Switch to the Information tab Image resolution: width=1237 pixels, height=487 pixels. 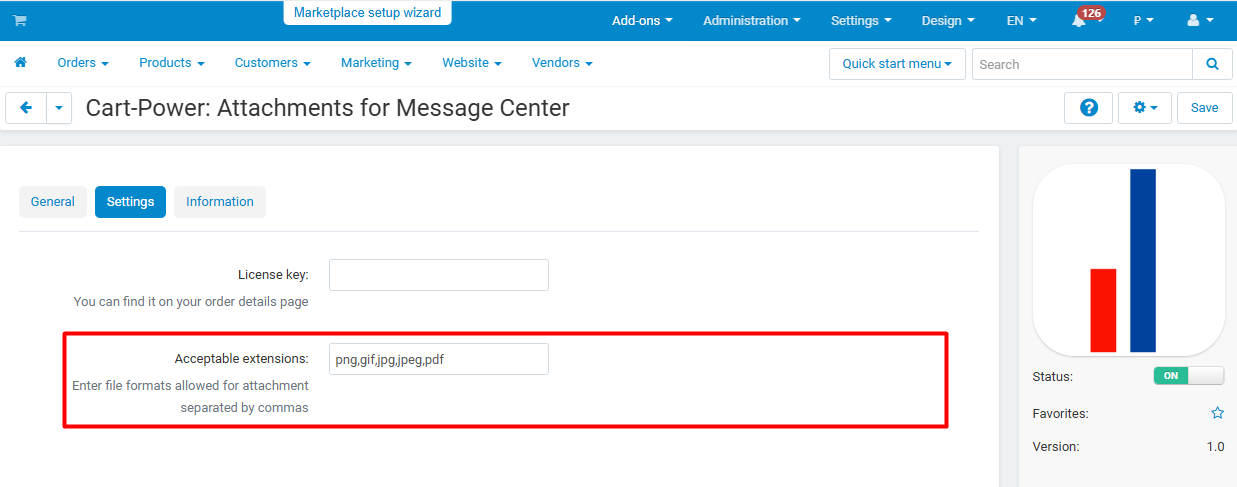pos(220,202)
